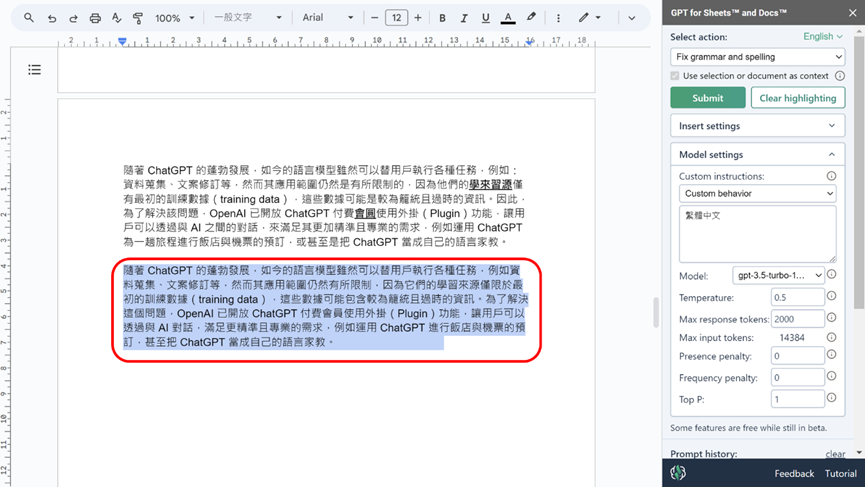Click the sidebar vertical scrollbar
The height and width of the screenshot is (487, 865).
[859, 171]
